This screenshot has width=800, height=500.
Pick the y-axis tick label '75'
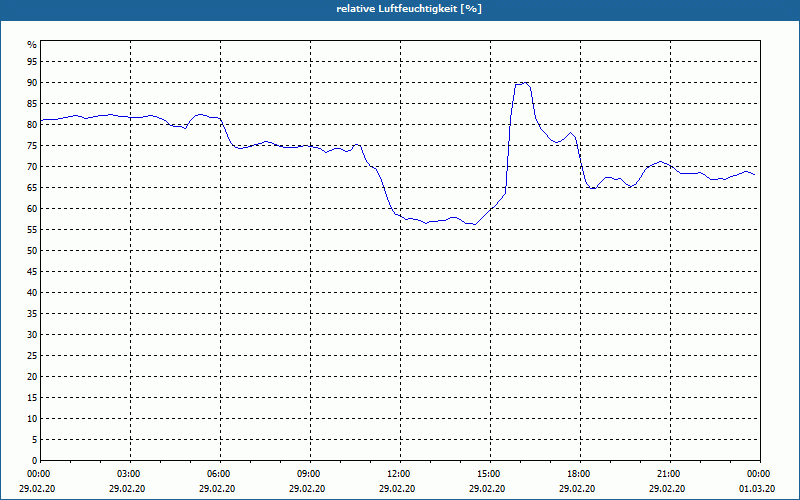(x=32, y=146)
